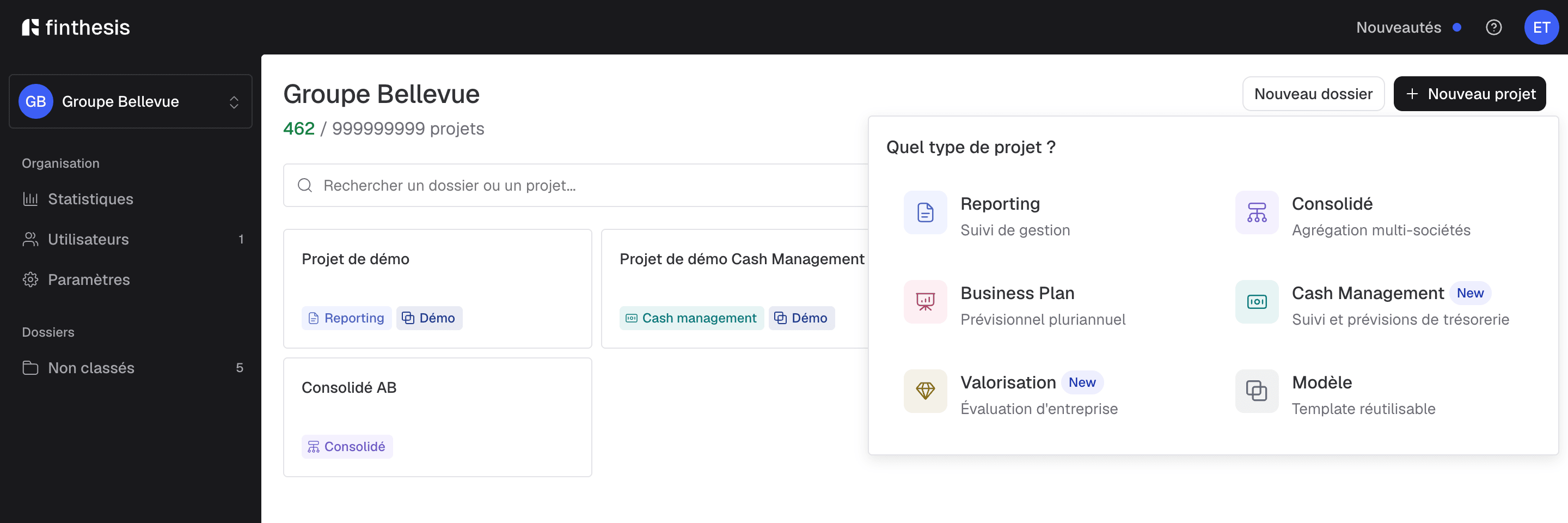
Task: Expand the Groupe Bellevue organisation selector
Action: point(130,101)
